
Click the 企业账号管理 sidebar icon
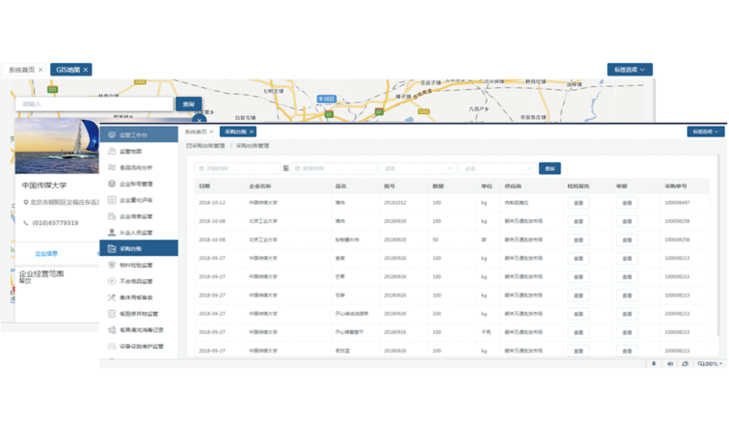tap(111, 183)
